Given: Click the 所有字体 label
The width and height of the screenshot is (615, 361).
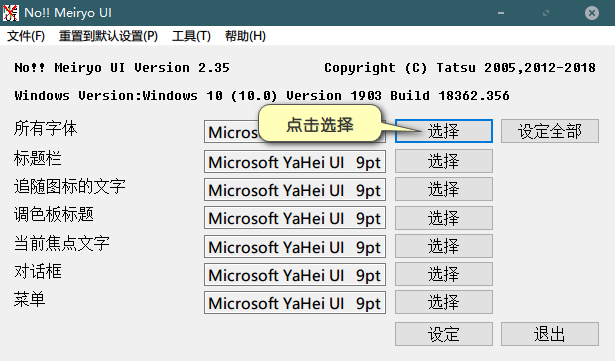Looking at the screenshot, I should click(x=45, y=128).
